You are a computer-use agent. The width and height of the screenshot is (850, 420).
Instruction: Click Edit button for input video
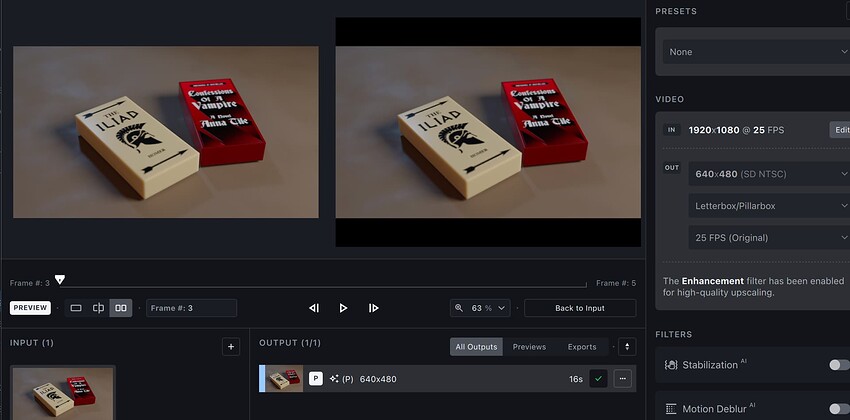coord(840,130)
